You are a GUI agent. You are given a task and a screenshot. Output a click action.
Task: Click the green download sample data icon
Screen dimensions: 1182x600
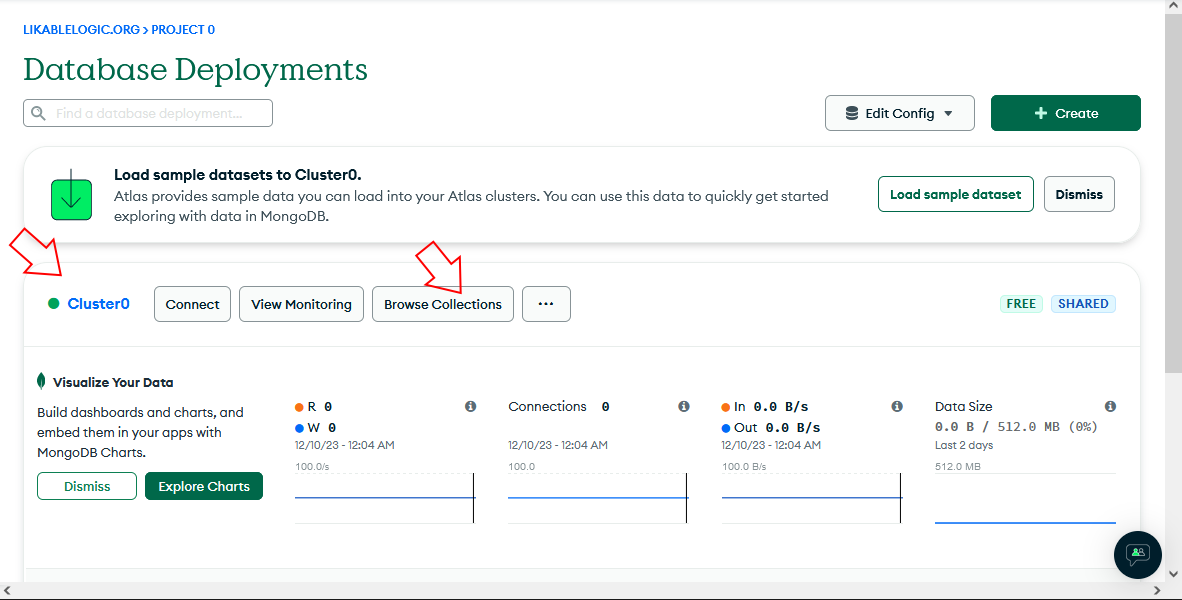pos(71,195)
